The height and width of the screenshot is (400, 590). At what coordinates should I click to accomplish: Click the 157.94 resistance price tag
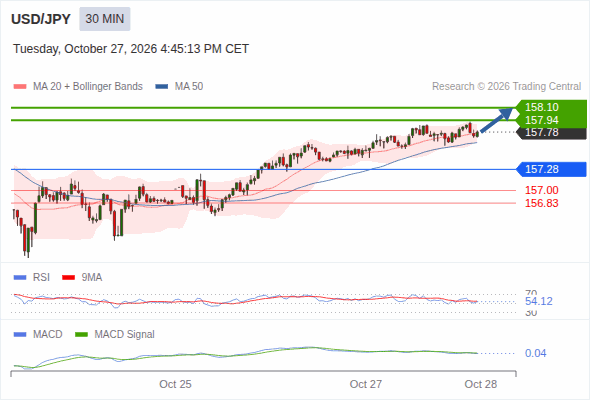tap(551, 120)
